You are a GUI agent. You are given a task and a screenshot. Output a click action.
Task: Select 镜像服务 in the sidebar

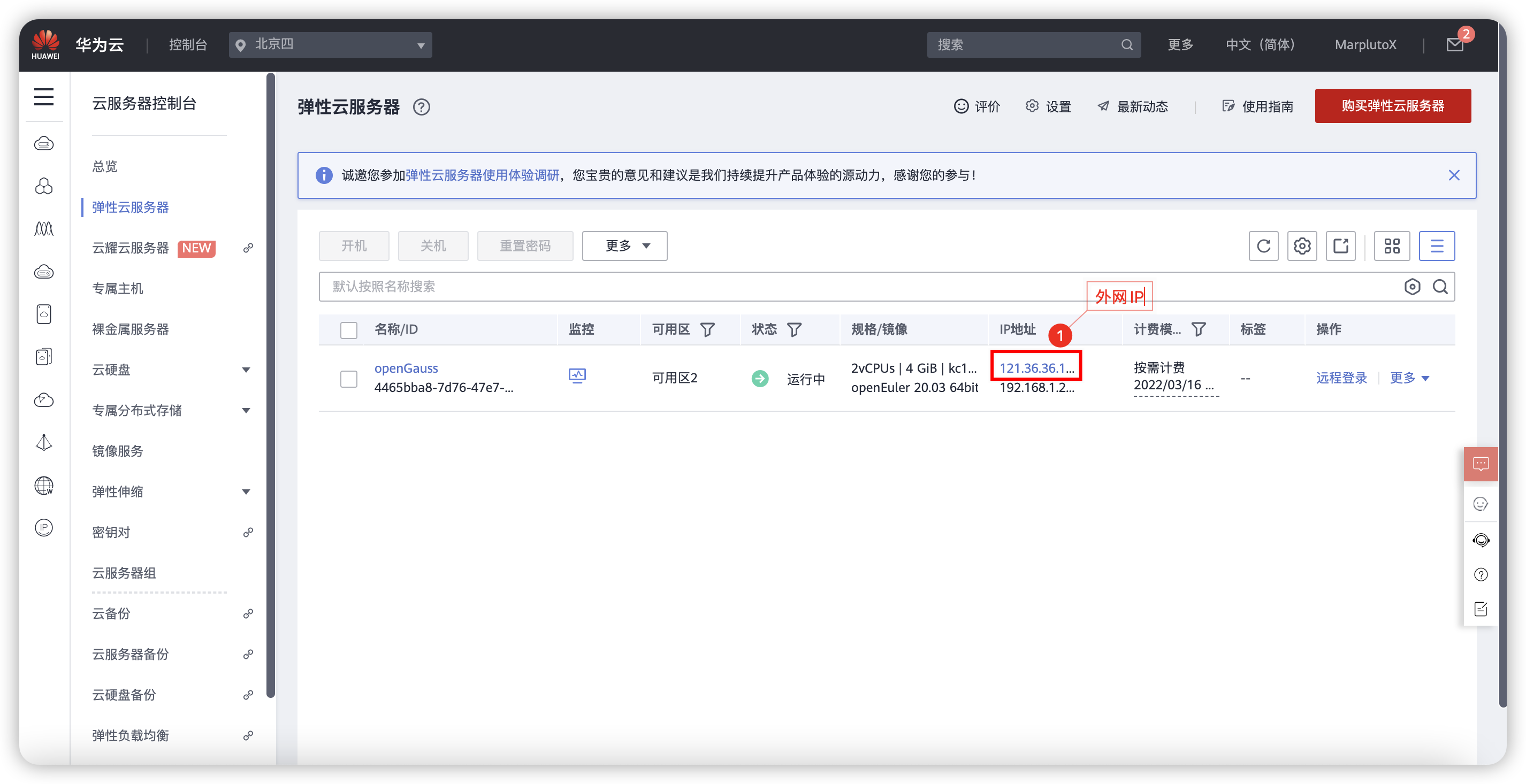tap(117, 451)
